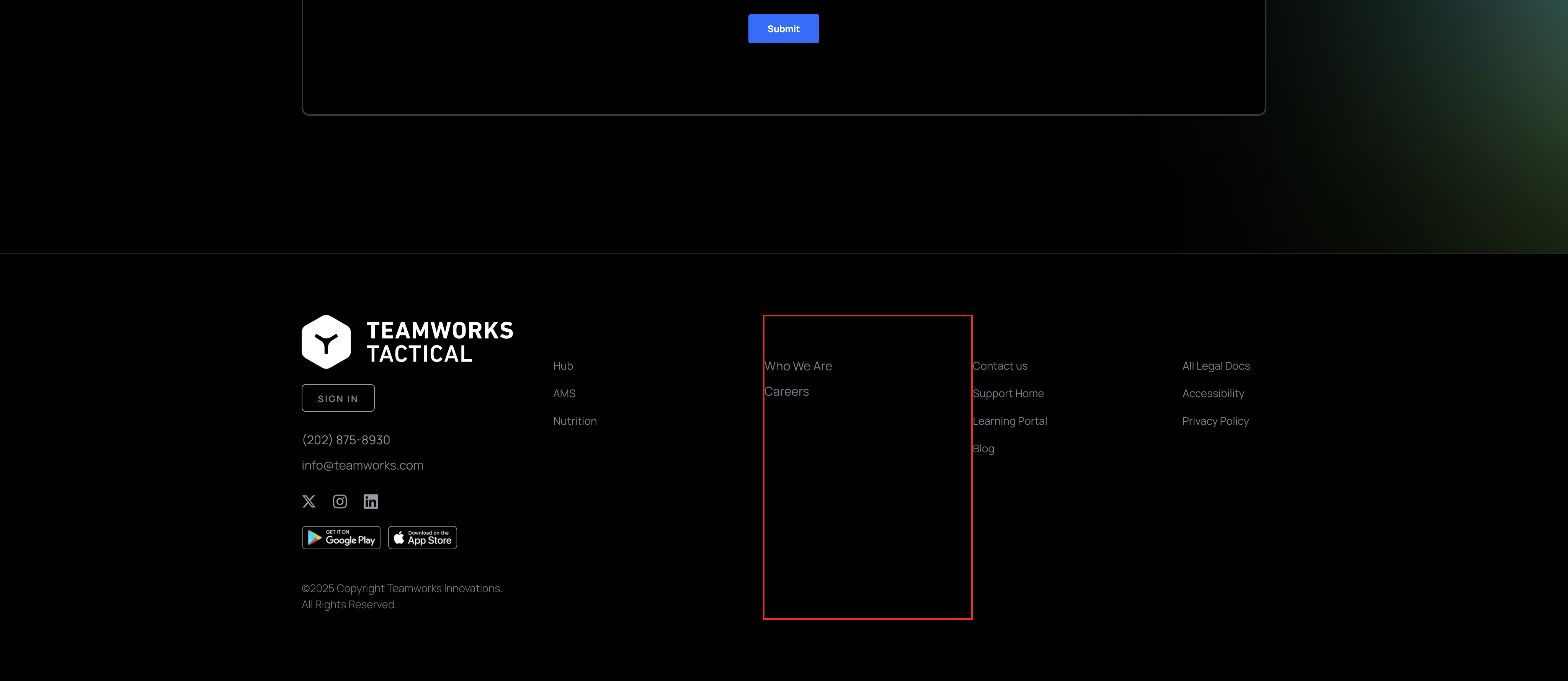Open the Accessibility link
1568x681 pixels.
tap(1213, 393)
